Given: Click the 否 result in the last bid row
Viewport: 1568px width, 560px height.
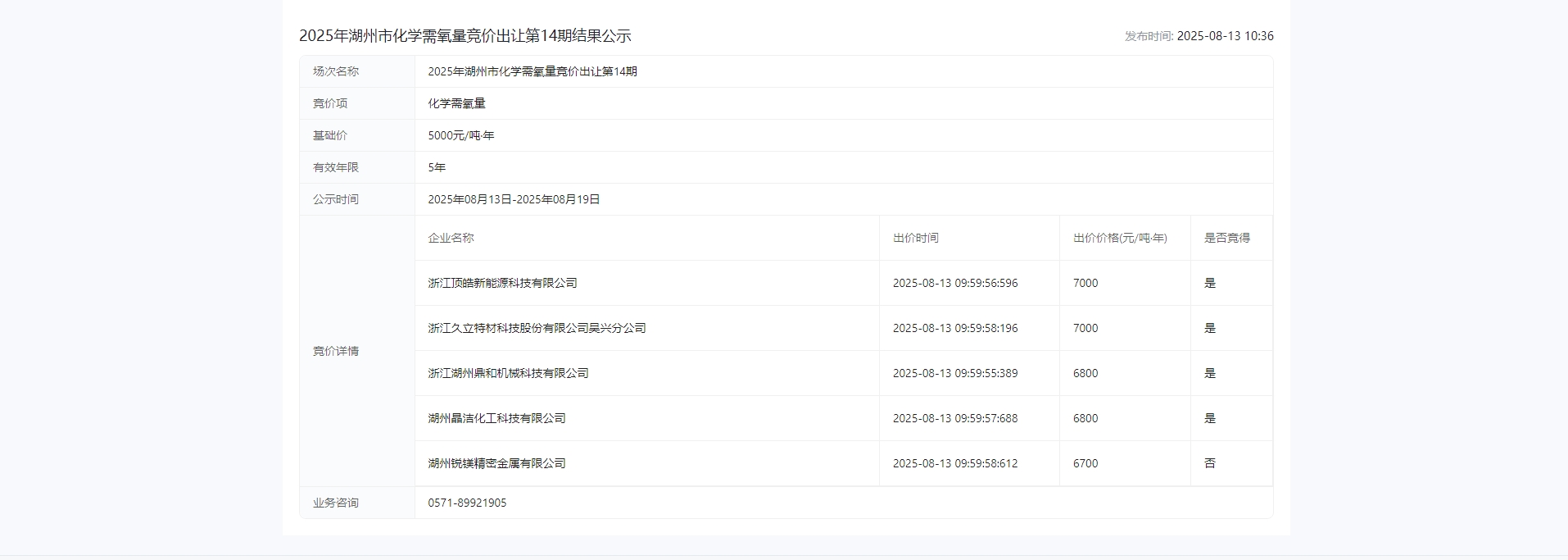Looking at the screenshot, I should (1210, 463).
